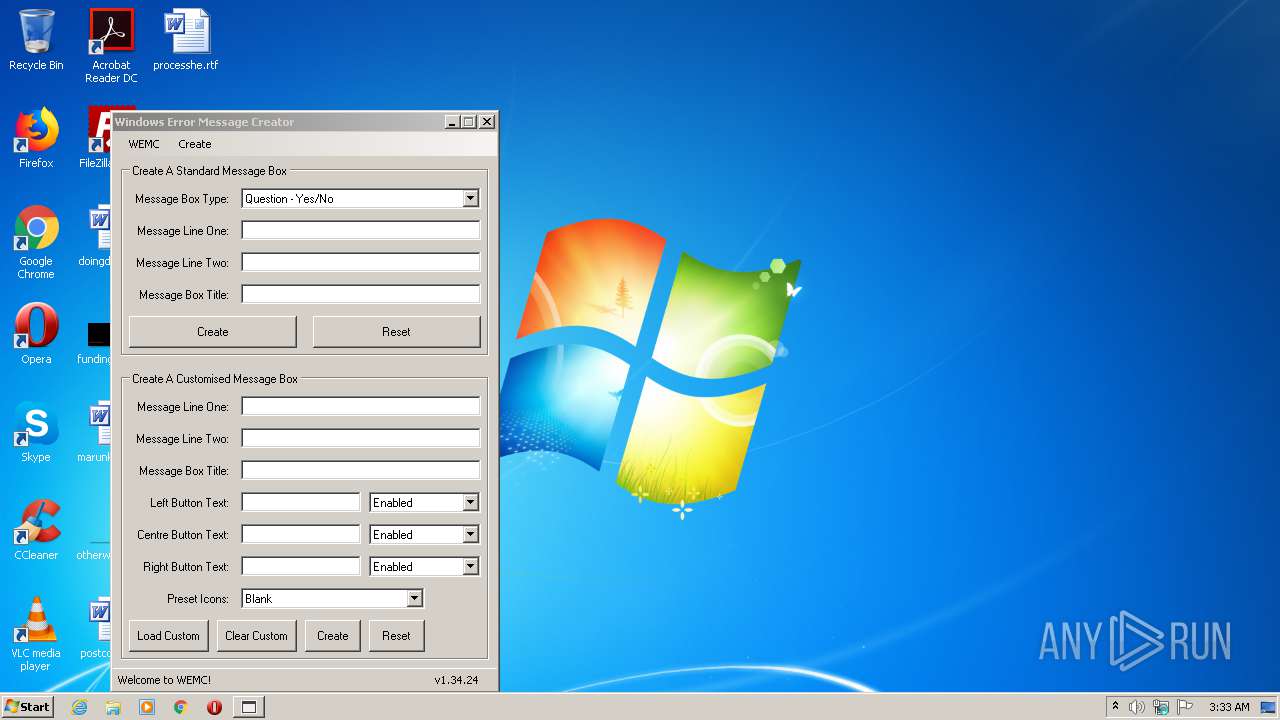Image resolution: width=1280 pixels, height=720 pixels.
Task: Open the VLC media player shortcut
Action: tap(36, 634)
